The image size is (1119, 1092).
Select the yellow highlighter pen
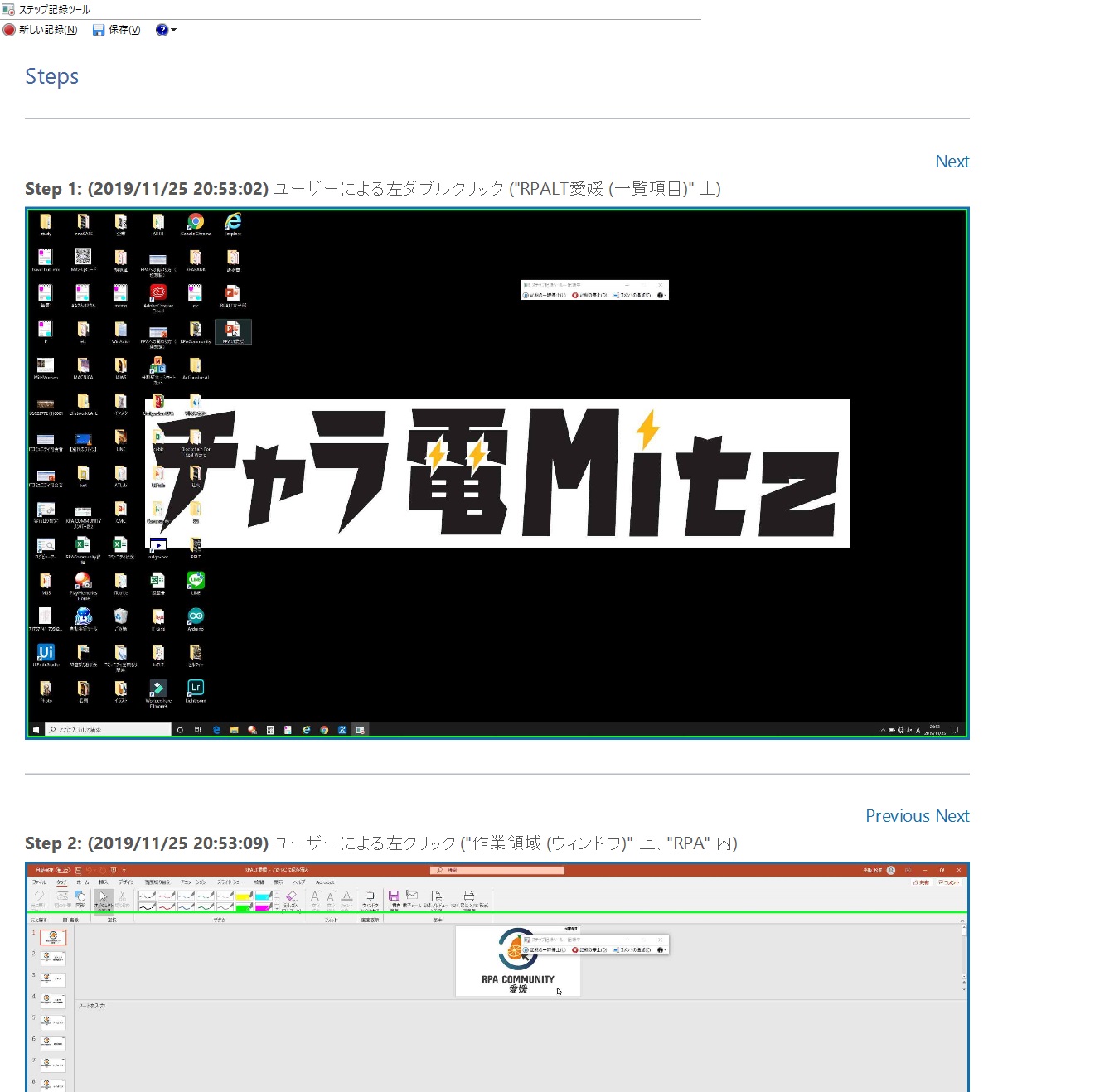[243, 896]
